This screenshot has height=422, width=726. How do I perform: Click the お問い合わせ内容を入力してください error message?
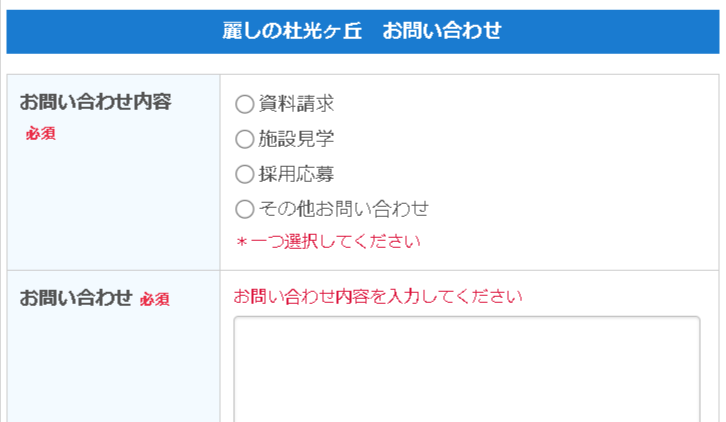[378, 297]
